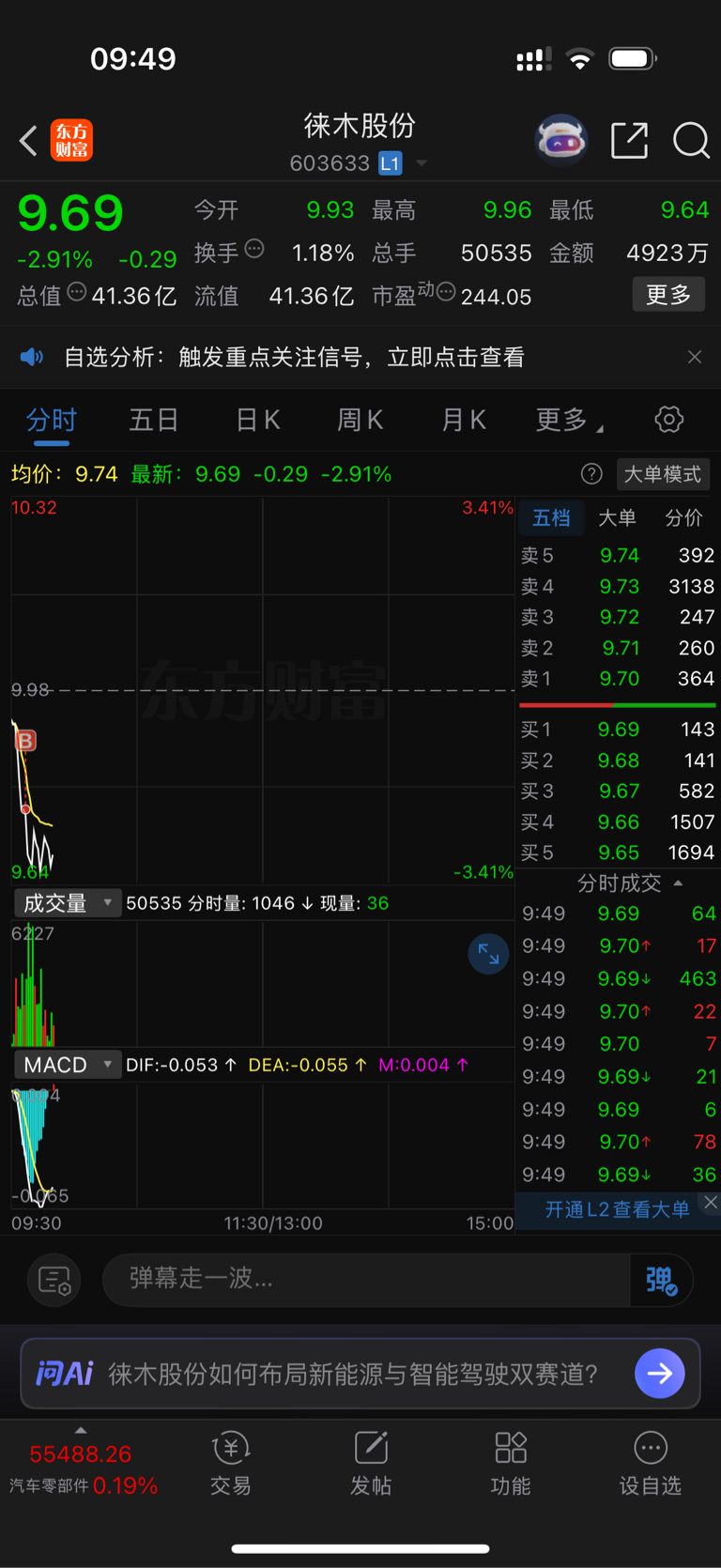The image size is (721, 1568).
Task: Switch to 分时 chart tab
Action: coord(52,420)
